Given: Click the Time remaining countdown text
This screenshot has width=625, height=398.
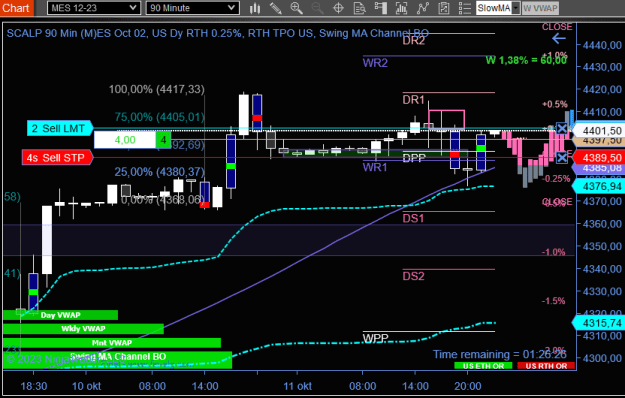Looking at the screenshot, I should 499,354.
